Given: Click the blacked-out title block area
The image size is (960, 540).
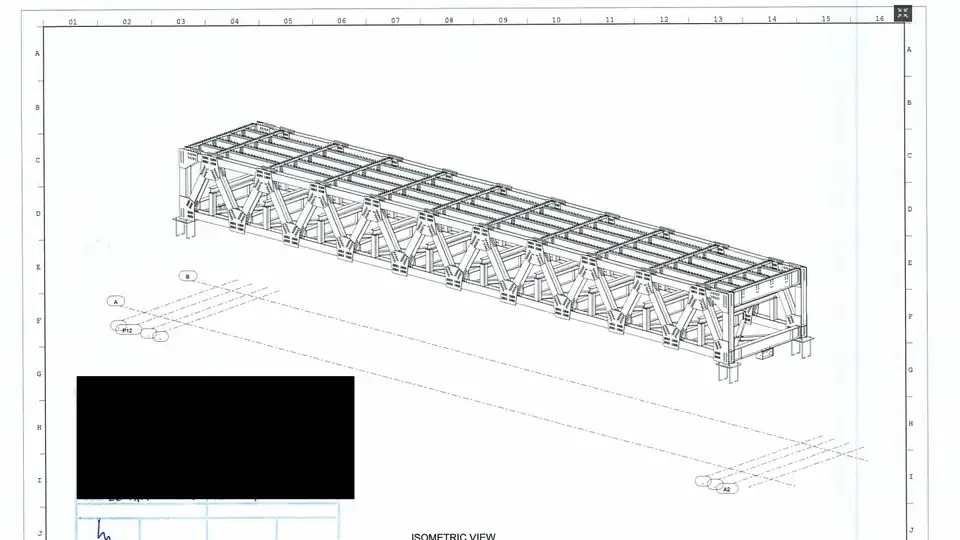Looking at the screenshot, I should click(x=216, y=437).
